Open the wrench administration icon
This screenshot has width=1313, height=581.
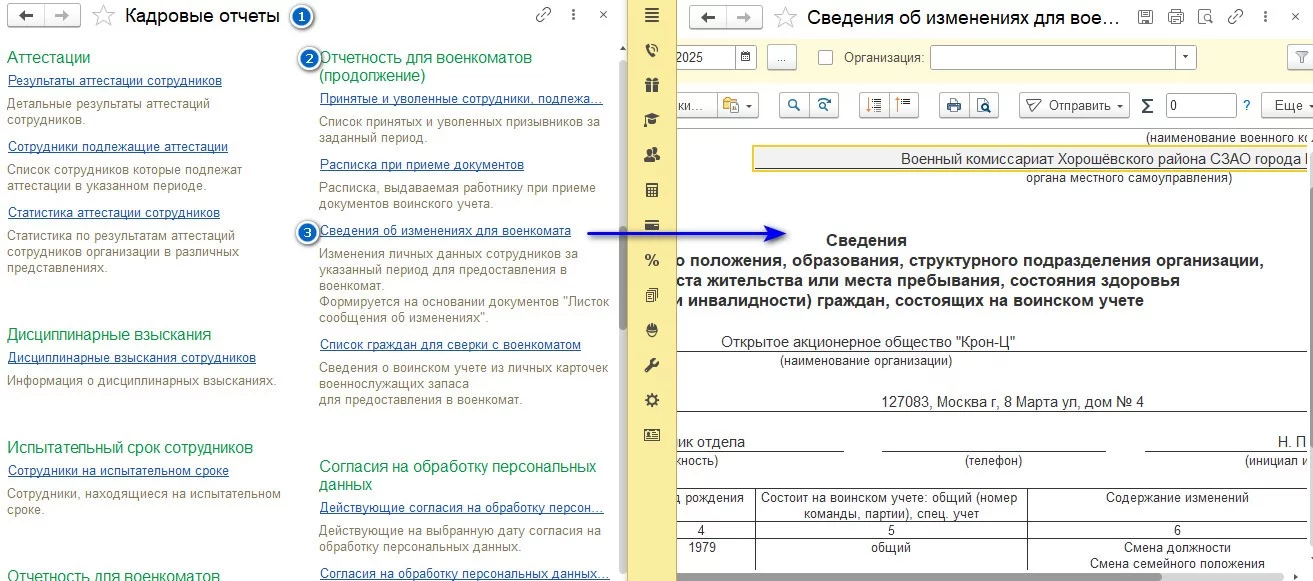click(x=652, y=365)
